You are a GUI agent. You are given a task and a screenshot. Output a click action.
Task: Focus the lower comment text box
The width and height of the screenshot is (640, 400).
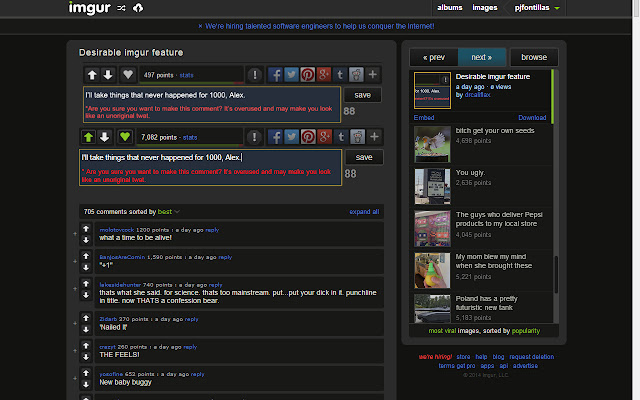(x=210, y=167)
